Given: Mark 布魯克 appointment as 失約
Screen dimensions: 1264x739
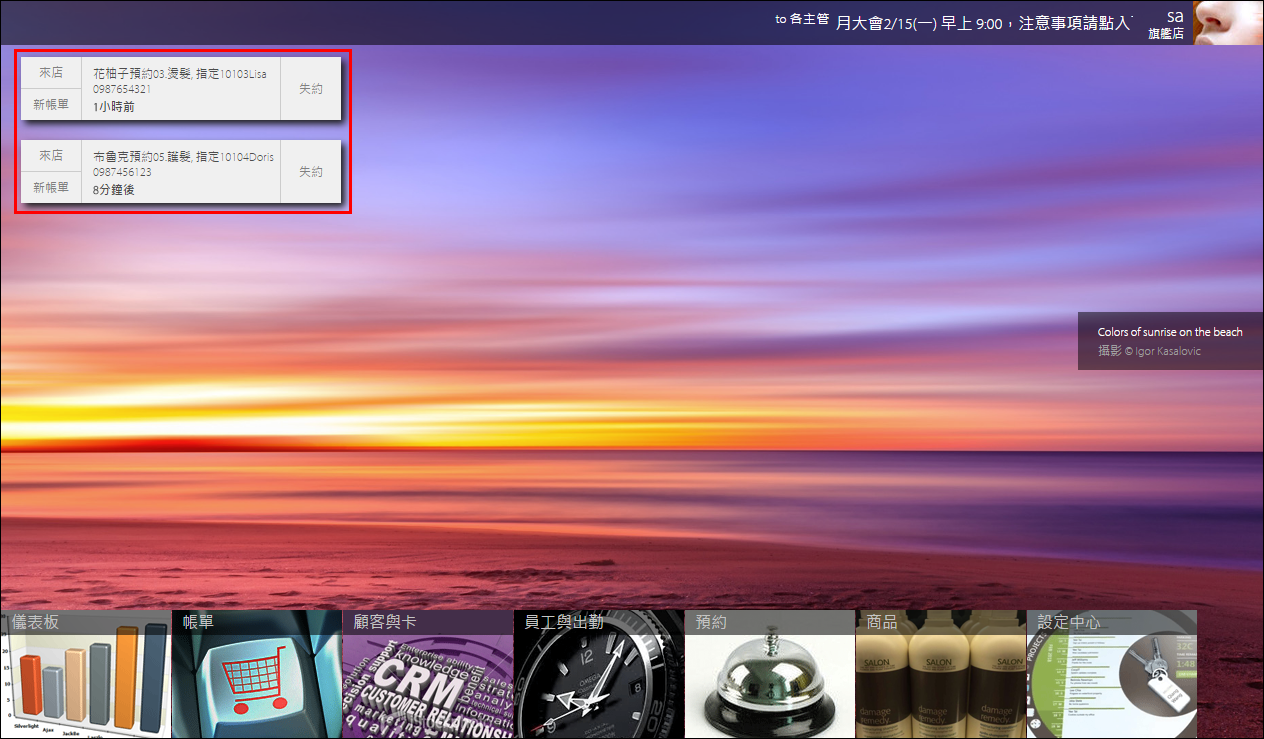Looking at the screenshot, I should (x=311, y=172).
